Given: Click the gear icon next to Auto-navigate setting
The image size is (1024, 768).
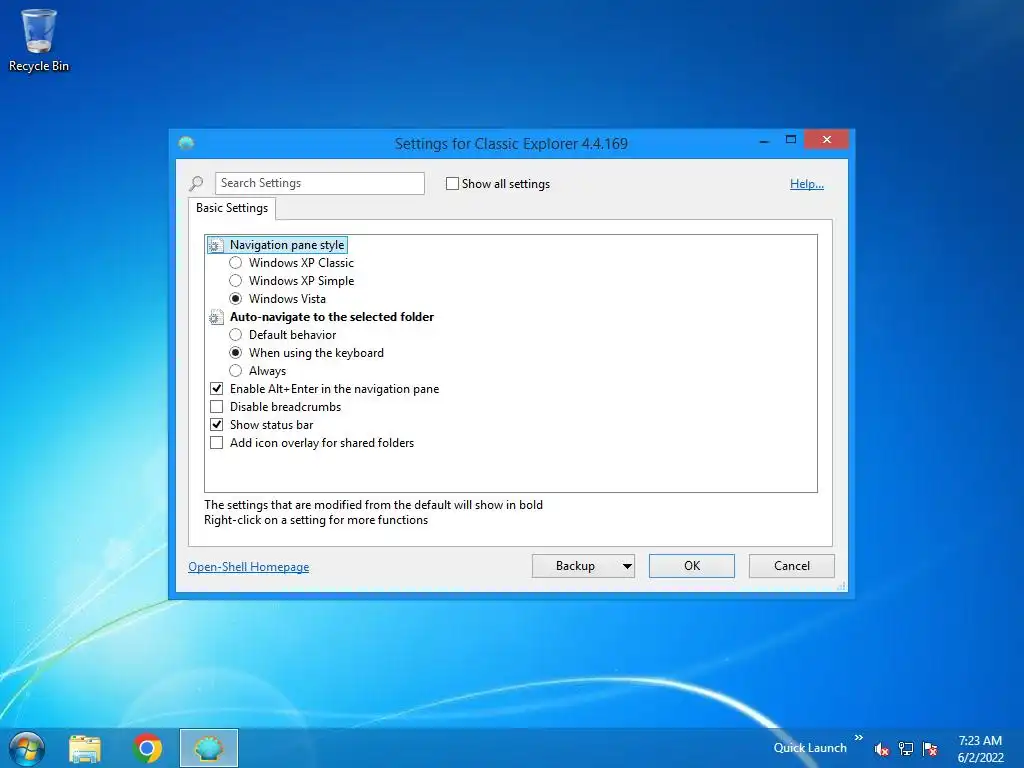Looking at the screenshot, I should [x=216, y=317].
